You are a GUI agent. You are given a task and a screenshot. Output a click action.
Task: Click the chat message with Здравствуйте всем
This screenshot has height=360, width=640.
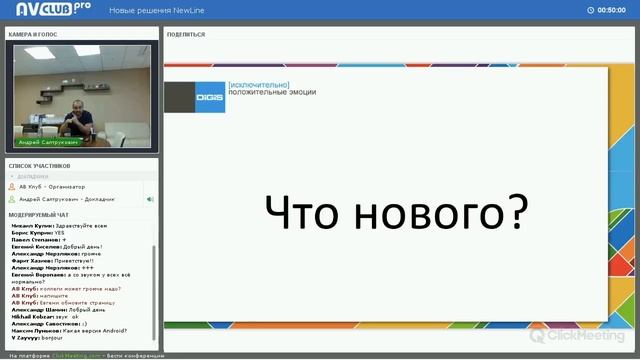tap(59, 226)
